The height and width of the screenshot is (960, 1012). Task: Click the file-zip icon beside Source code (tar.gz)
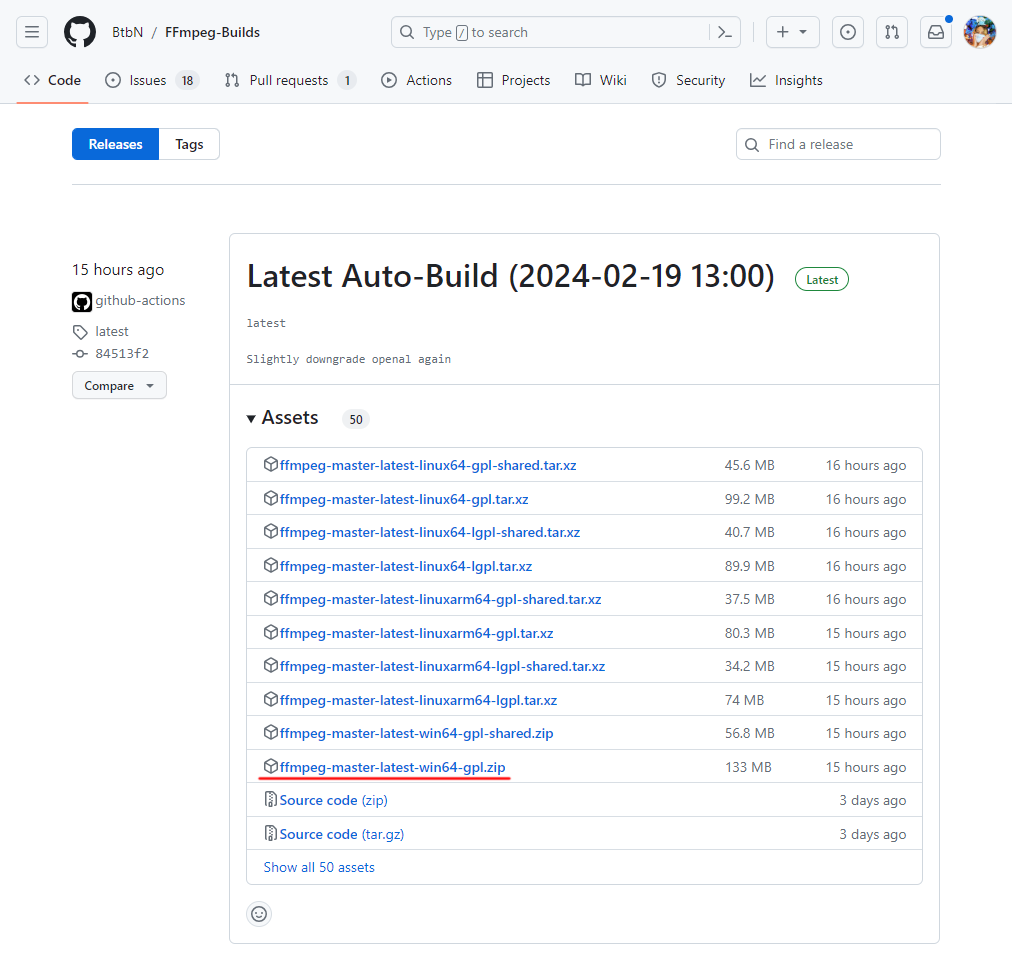(x=271, y=833)
